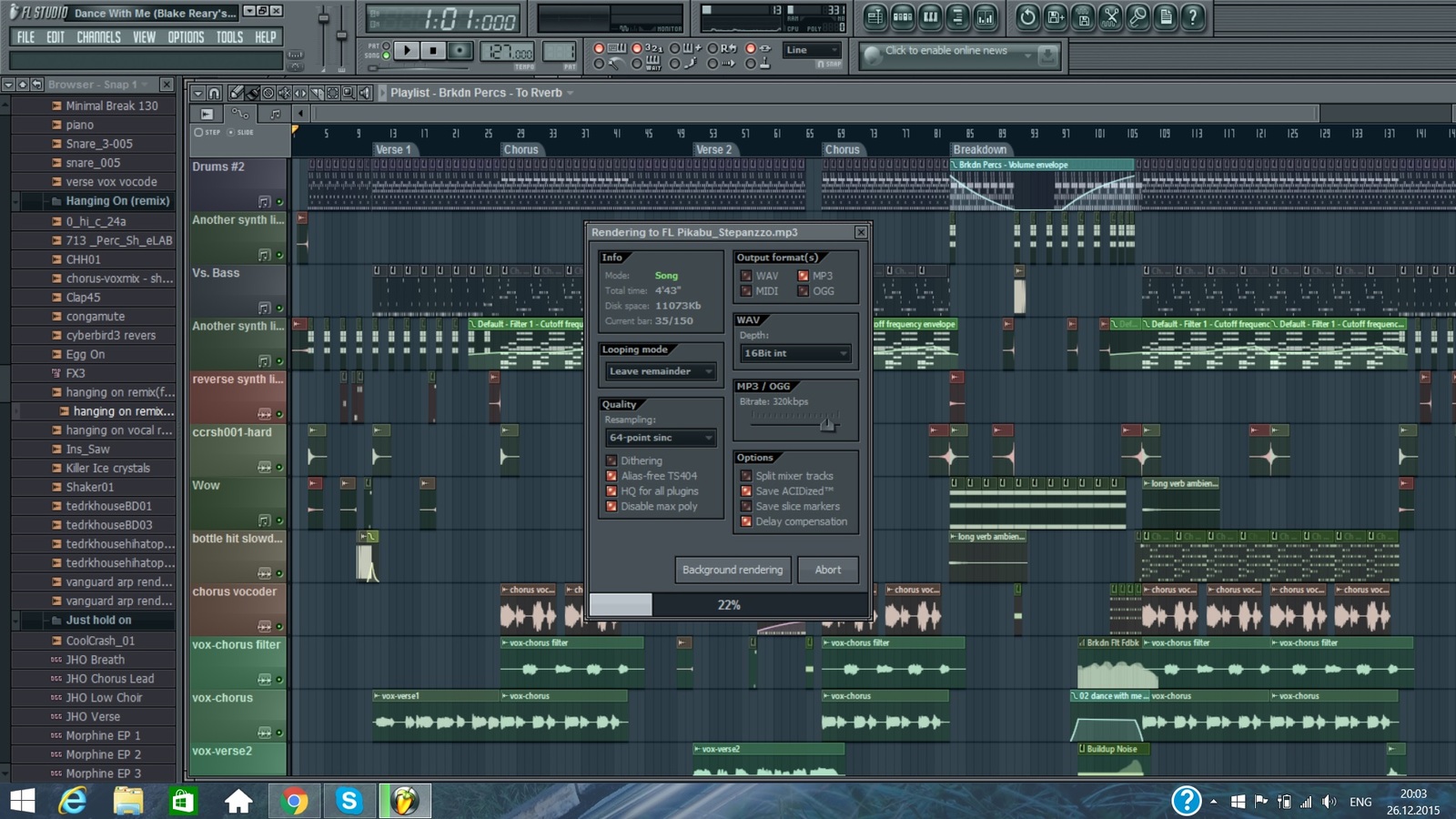1456x819 pixels.
Task: Select the Delete tool in Playlist
Action: 268,93
